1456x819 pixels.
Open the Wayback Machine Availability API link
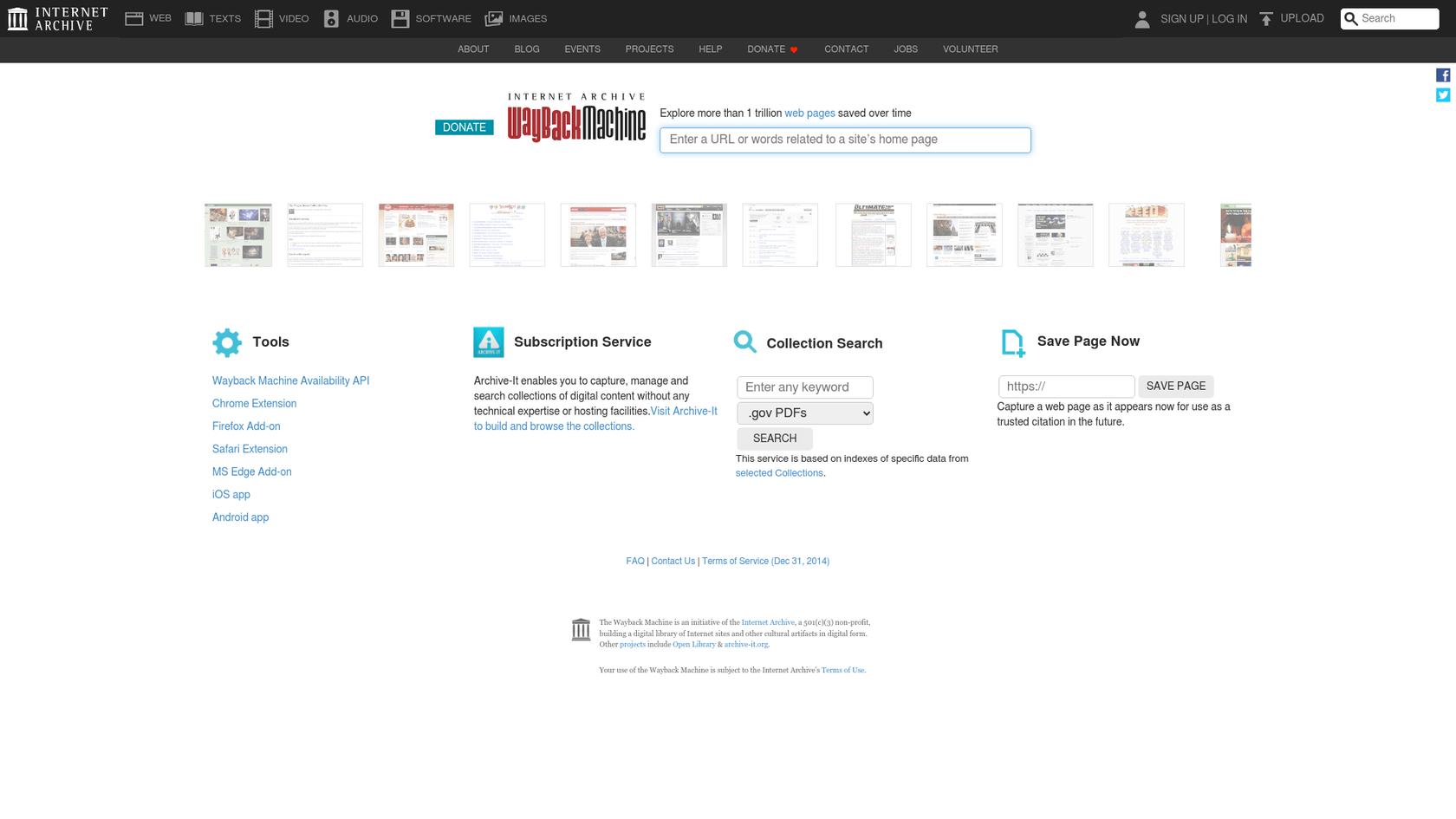point(290,380)
